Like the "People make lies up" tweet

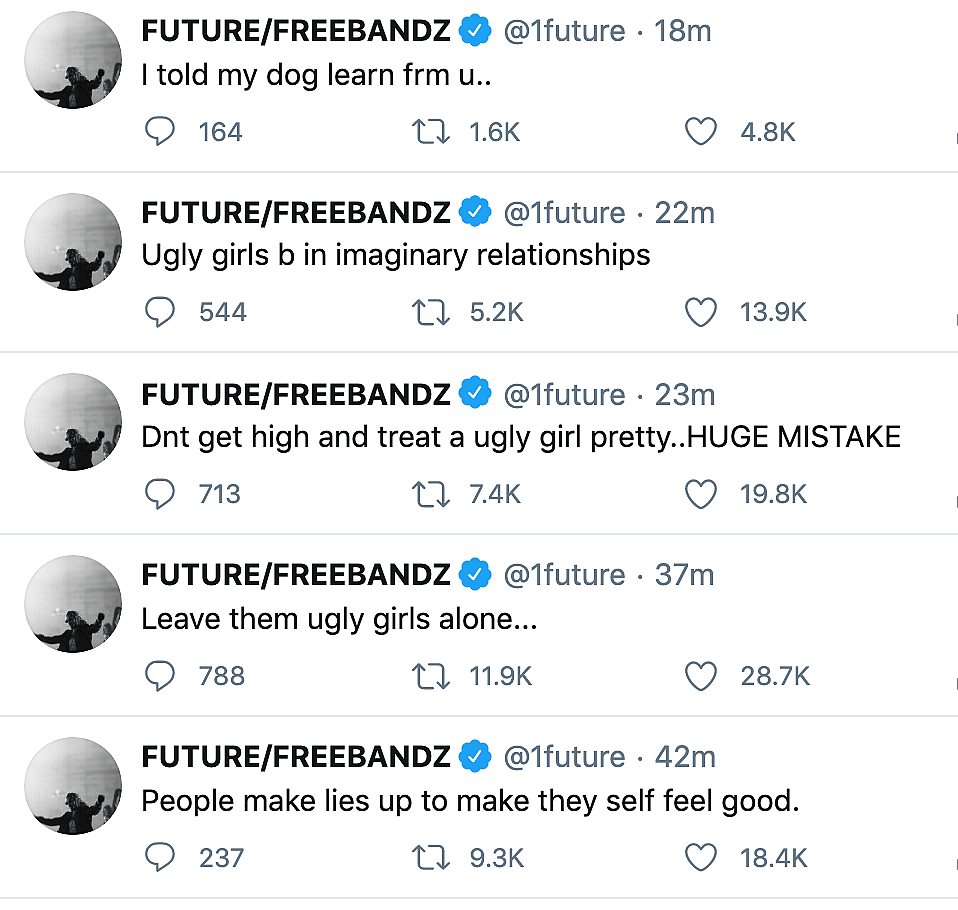(701, 857)
